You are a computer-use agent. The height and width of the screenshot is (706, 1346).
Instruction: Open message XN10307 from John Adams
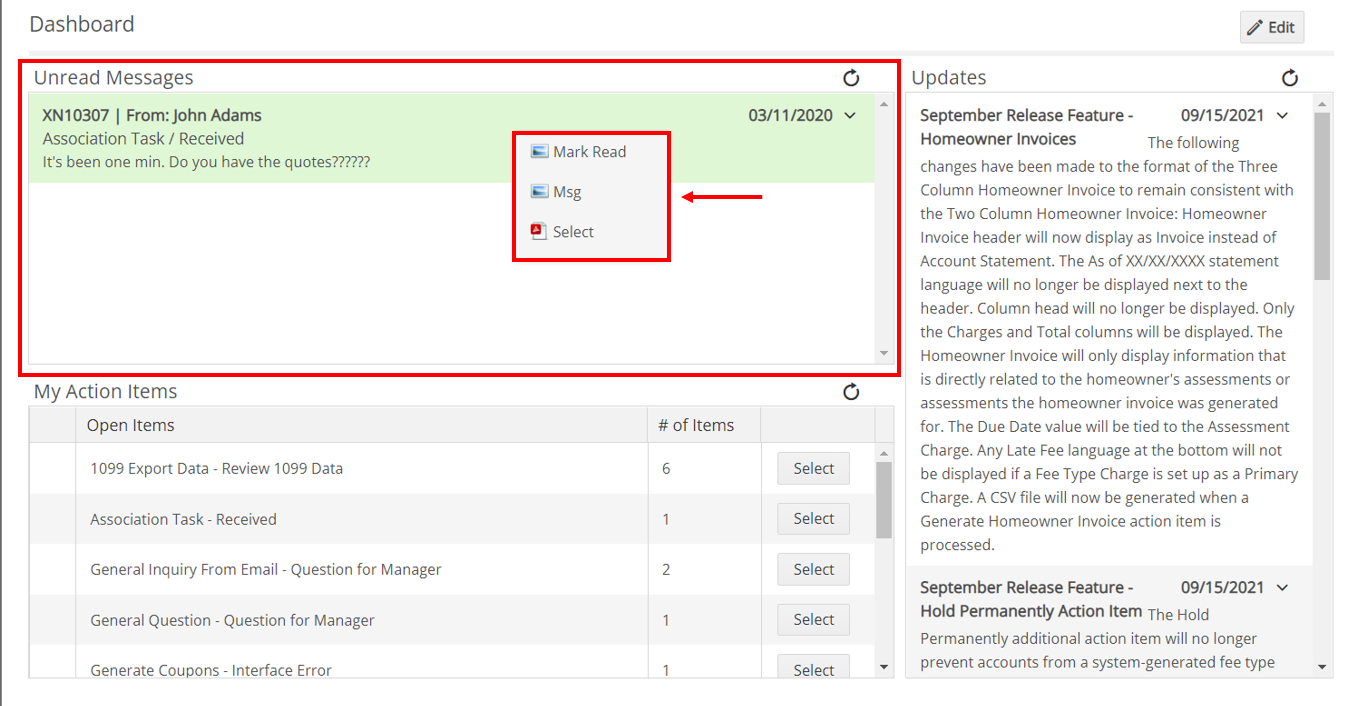coord(152,116)
